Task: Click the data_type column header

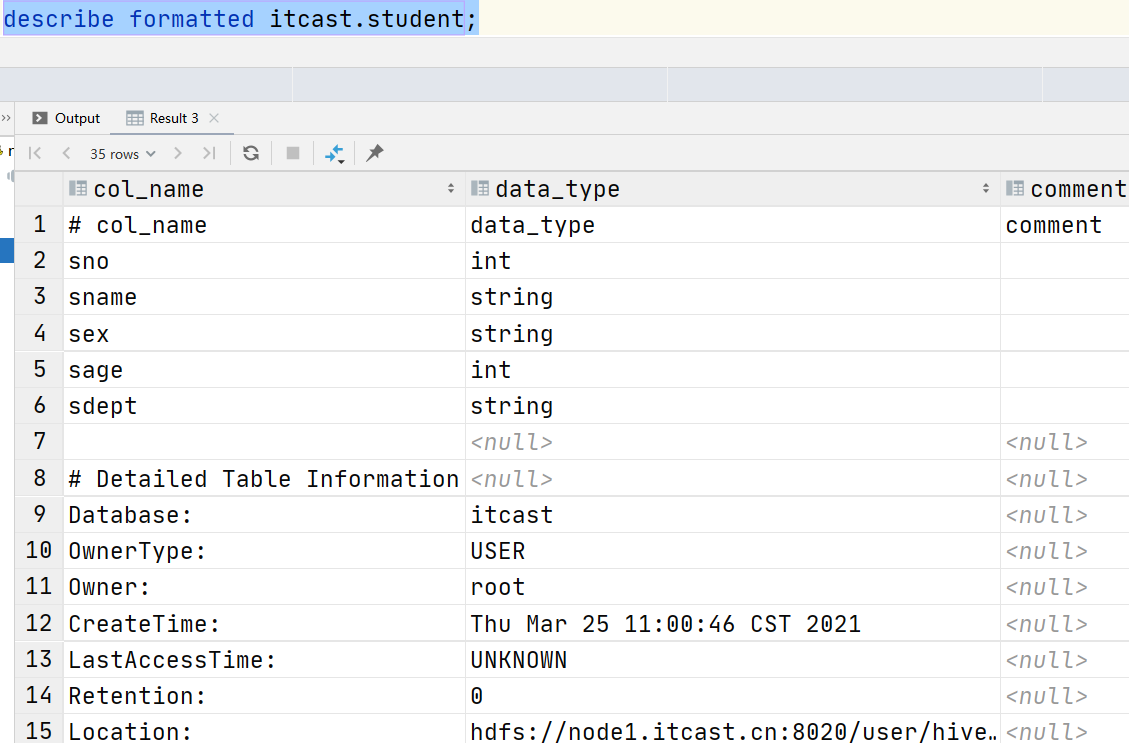Action: coord(733,189)
